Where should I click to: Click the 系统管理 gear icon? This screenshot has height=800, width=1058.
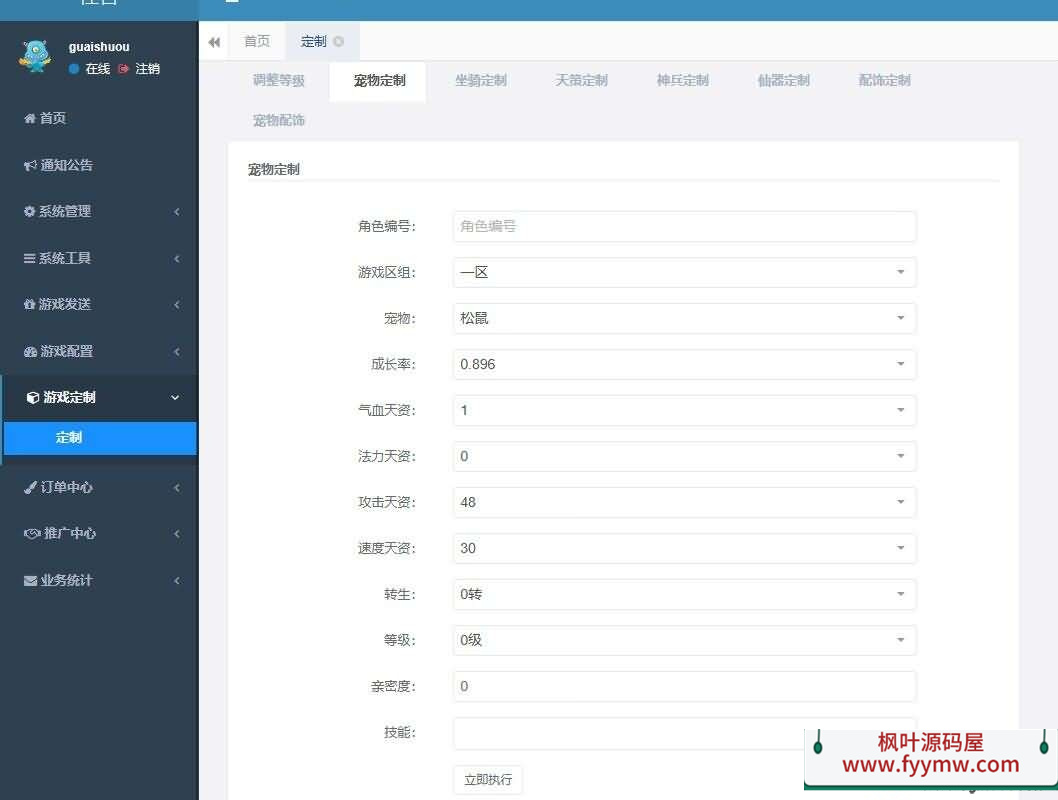click(x=30, y=211)
